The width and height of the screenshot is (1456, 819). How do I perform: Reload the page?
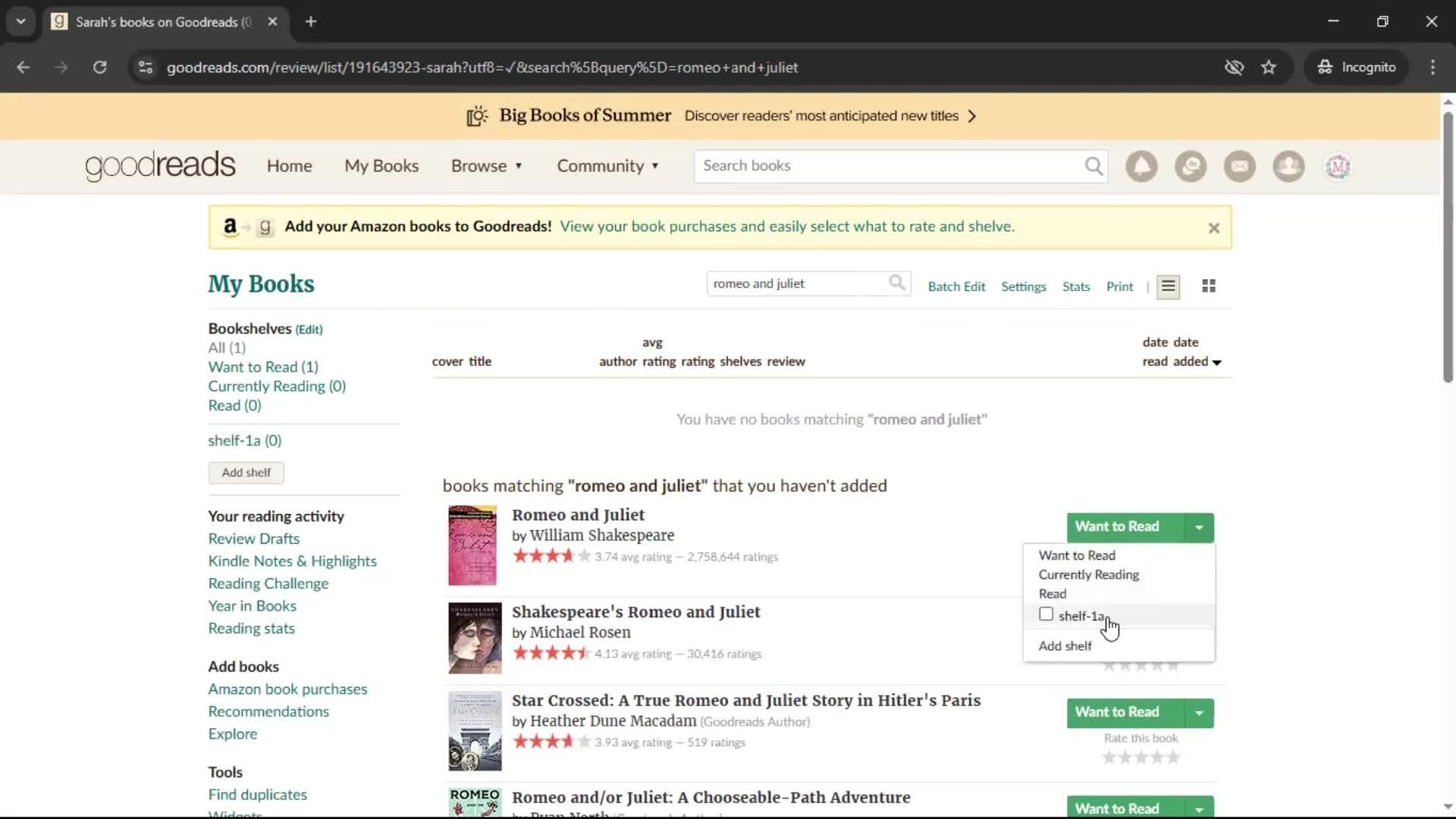pos(99,67)
